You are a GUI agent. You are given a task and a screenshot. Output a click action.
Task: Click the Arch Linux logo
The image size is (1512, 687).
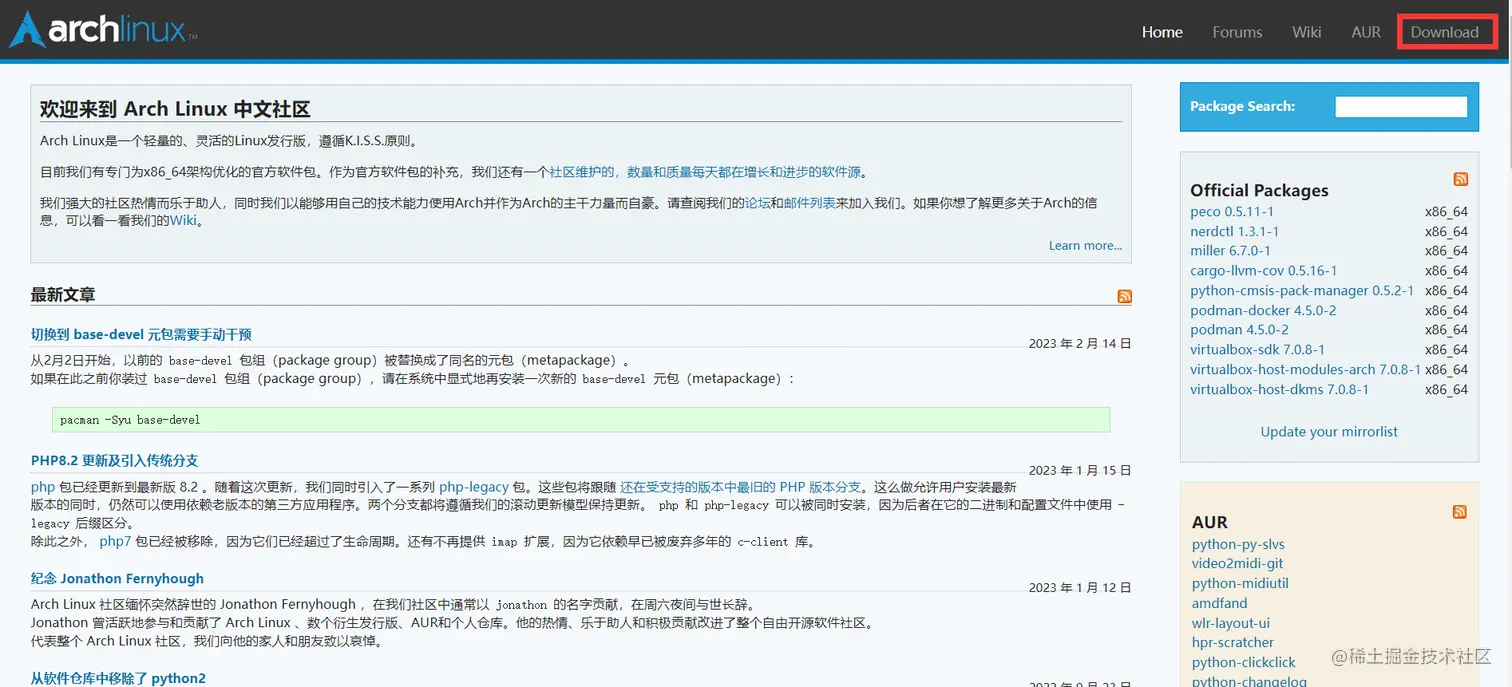[x=103, y=30]
